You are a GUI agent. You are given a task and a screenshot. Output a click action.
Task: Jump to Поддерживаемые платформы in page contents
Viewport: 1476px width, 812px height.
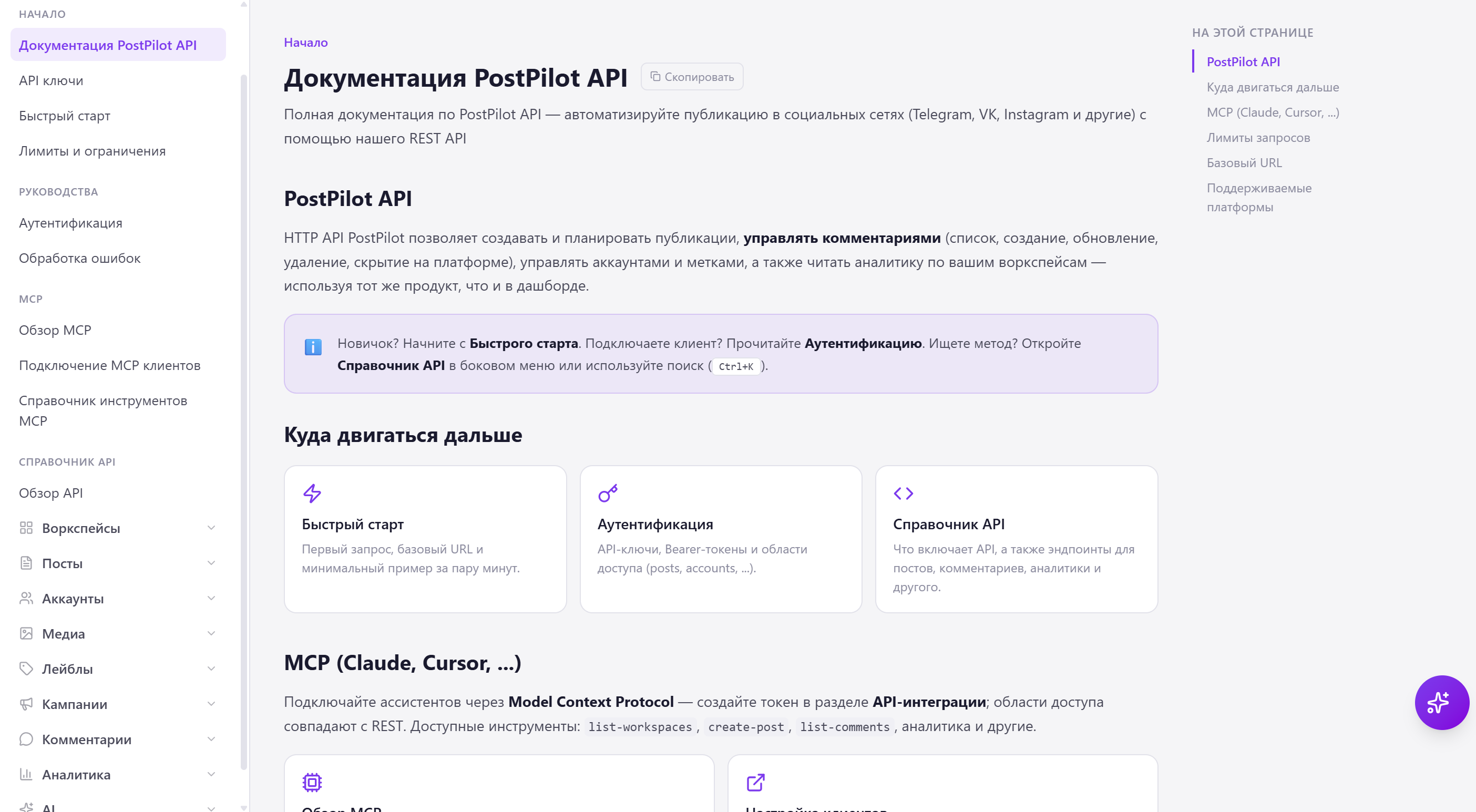[x=1259, y=197]
